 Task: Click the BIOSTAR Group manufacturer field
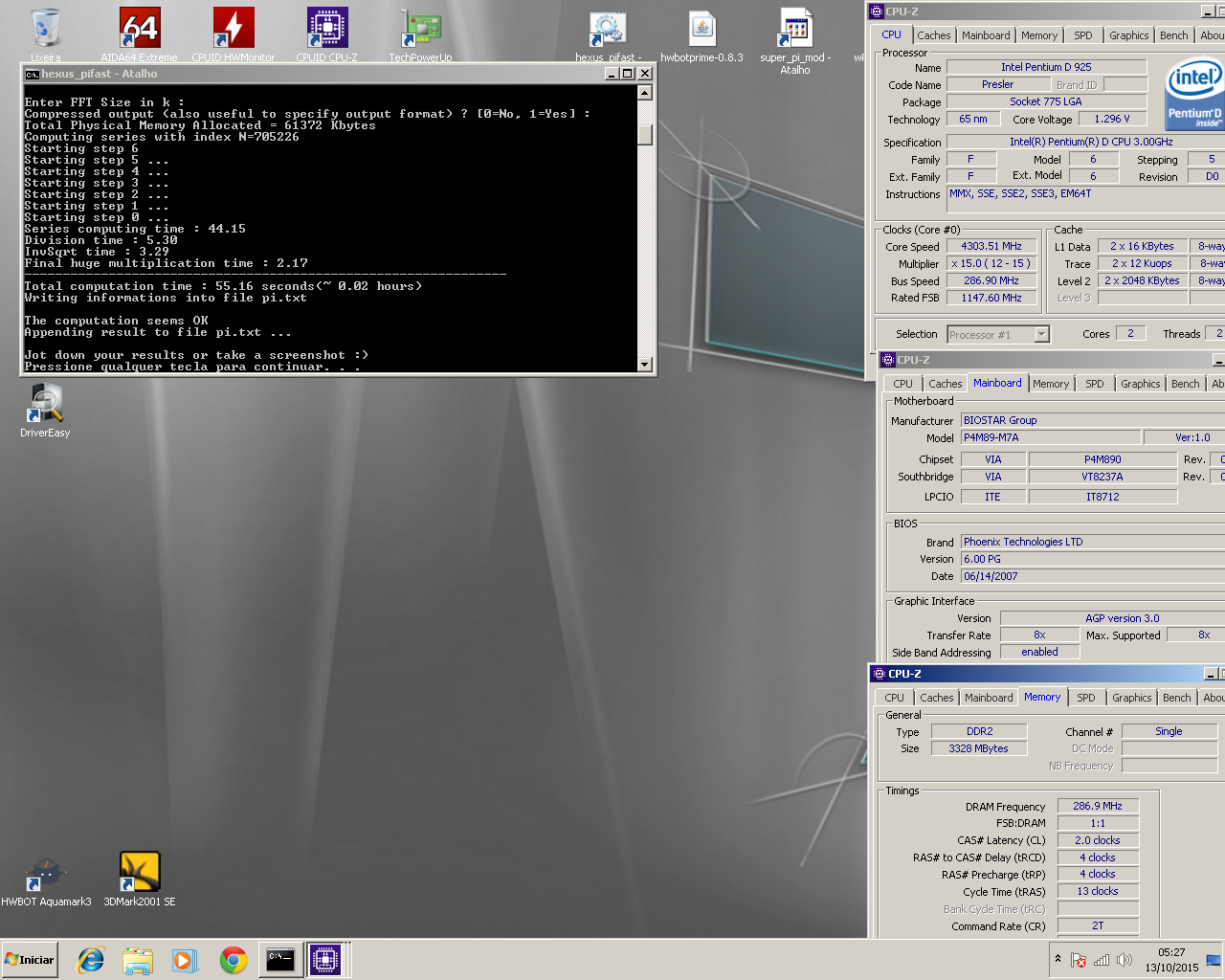pyautogui.click(x=1093, y=420)
